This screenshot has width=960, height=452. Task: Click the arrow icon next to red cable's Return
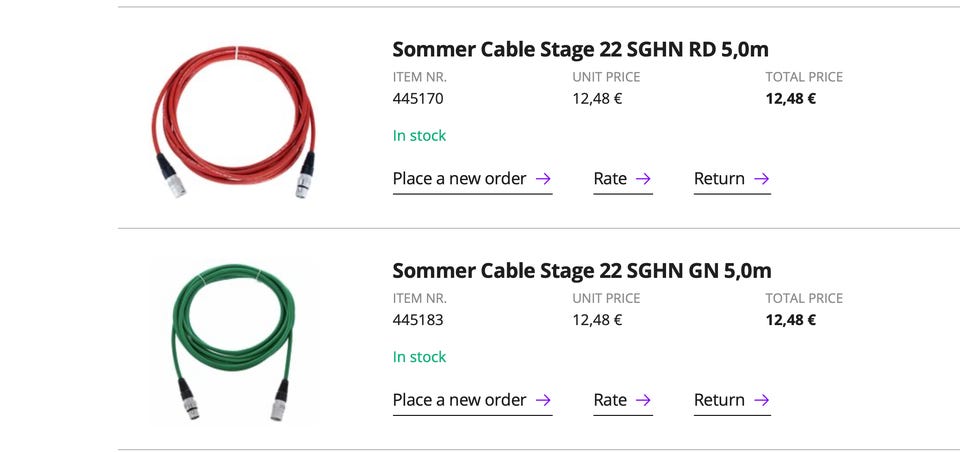[x=761, y=179]
